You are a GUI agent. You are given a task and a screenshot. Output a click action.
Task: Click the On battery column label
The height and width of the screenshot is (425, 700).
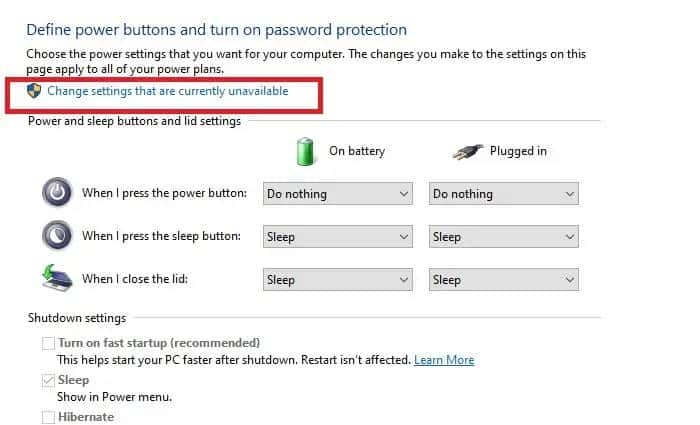357,152
